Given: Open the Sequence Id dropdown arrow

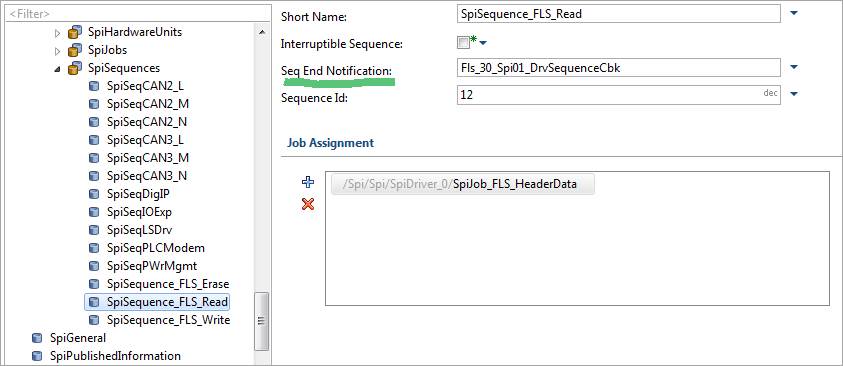Looking at the screenshot, I should [x=794, y=94].
